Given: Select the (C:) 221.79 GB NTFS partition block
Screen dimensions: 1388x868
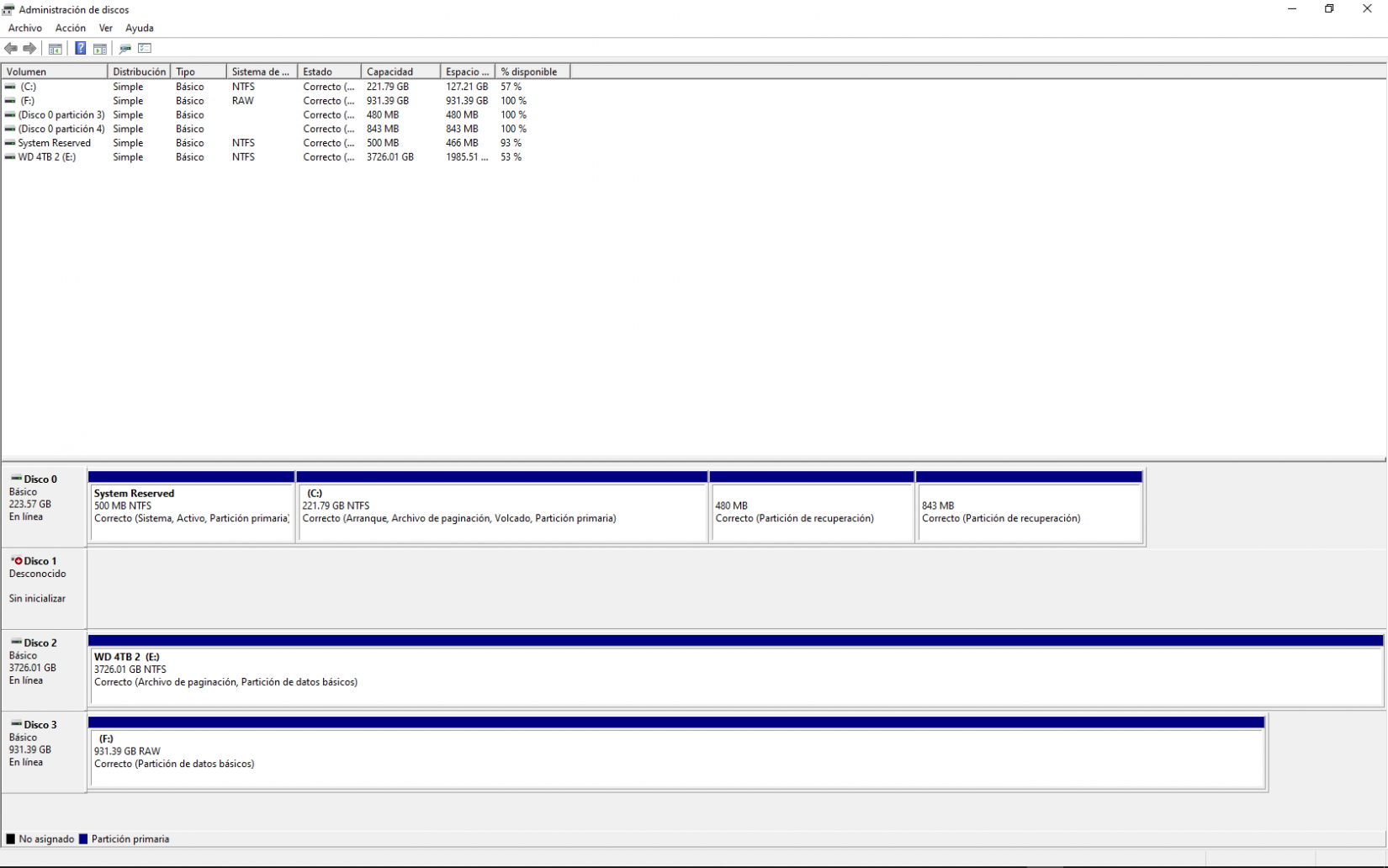Looking at the screenshot, I should 502,507.
